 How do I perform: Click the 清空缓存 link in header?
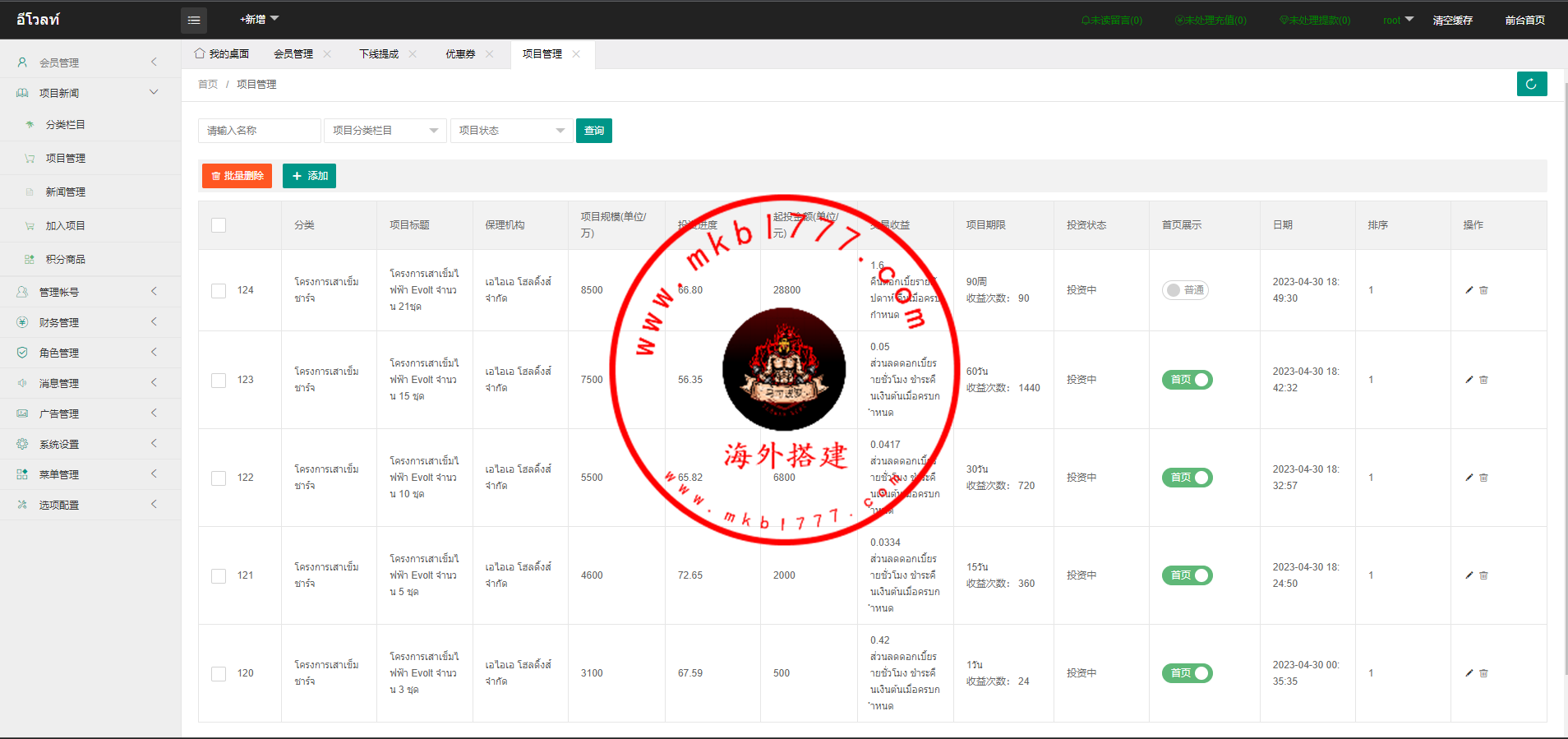tap(1453, 21)
